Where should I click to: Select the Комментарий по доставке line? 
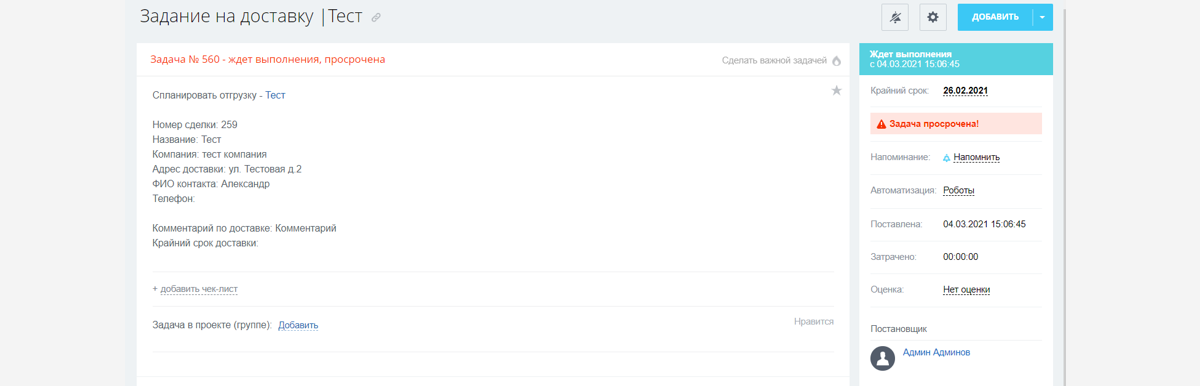(244, 228)
